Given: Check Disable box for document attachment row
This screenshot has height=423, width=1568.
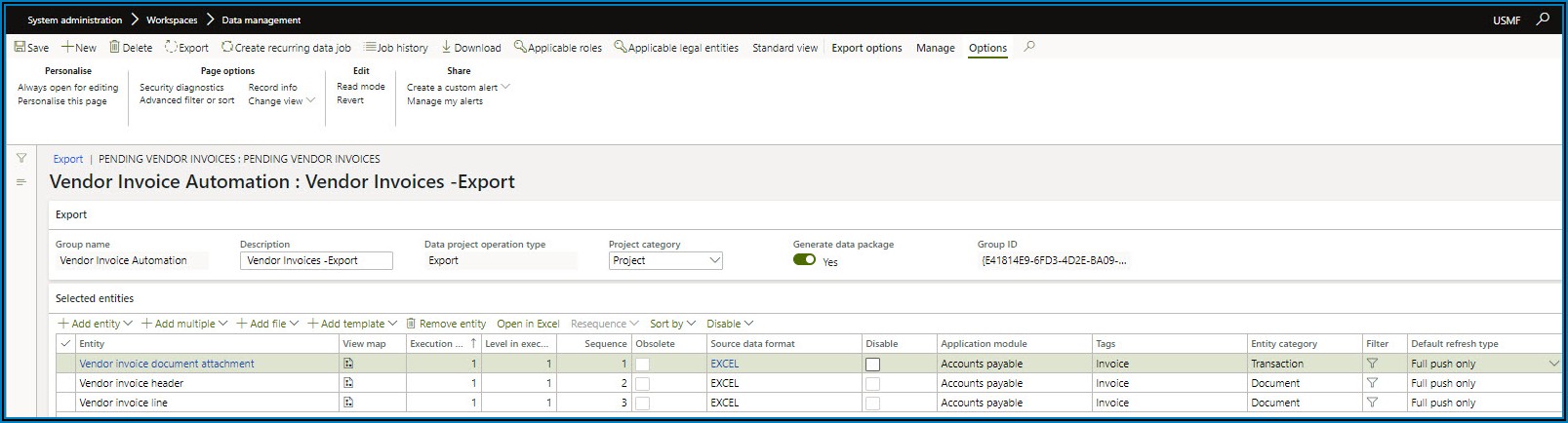Looking at the screenshot, I should tap(872, 365).
